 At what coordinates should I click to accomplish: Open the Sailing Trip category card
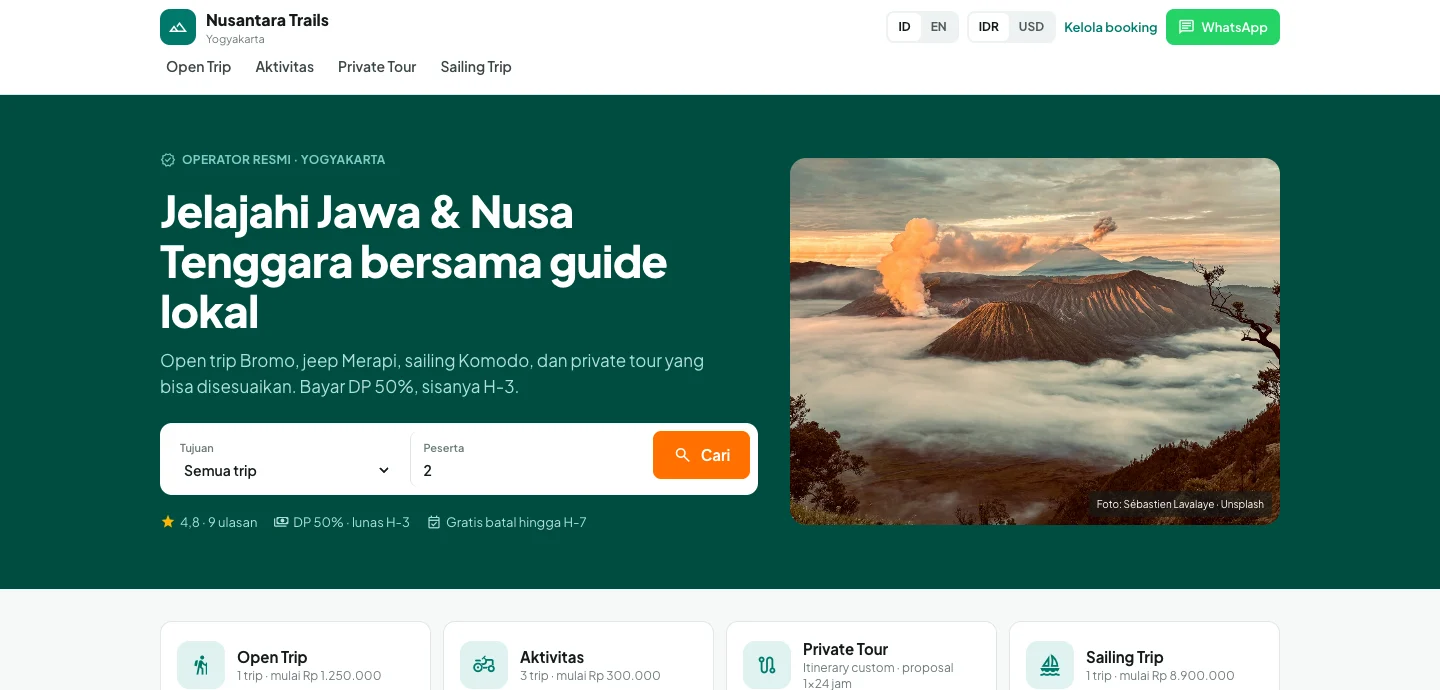(x=1144, y=656)
